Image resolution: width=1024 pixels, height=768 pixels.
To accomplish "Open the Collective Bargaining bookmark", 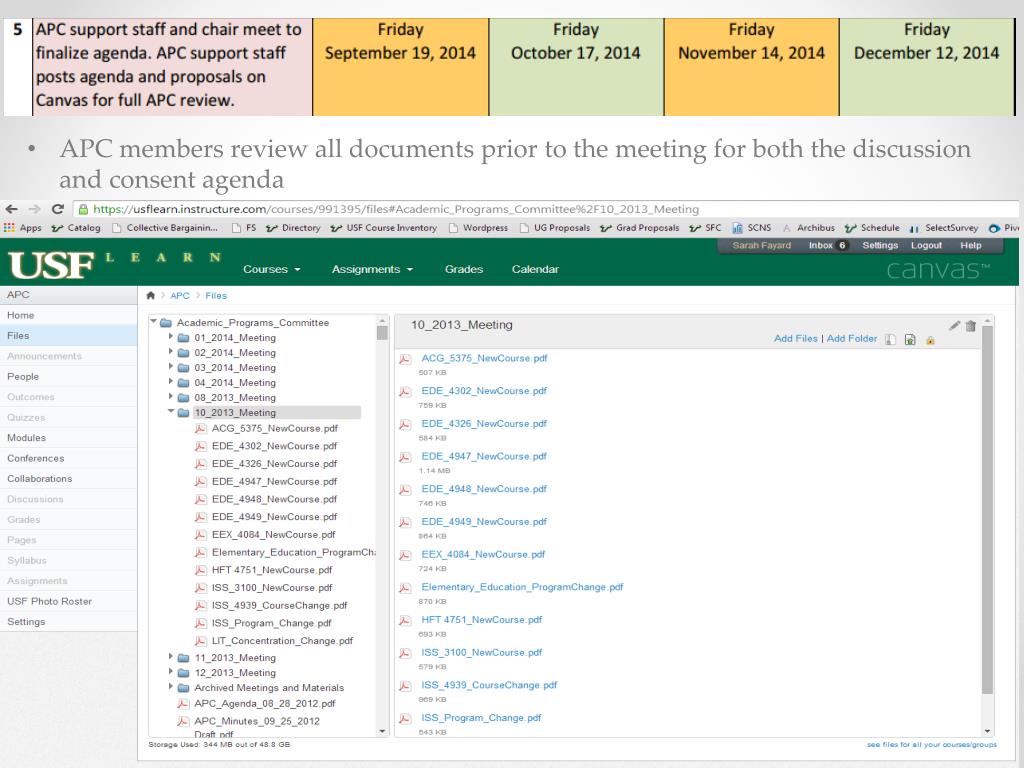I will 165,228.
